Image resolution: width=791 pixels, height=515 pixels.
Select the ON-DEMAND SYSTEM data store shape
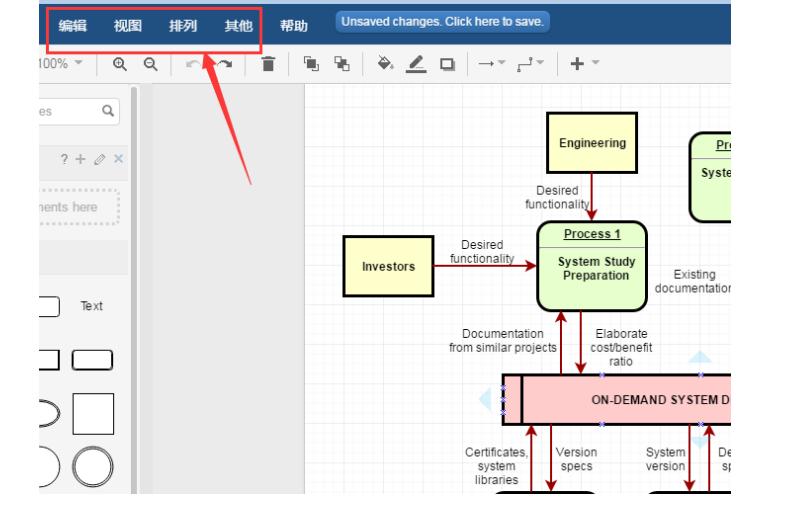click(x=616, y=399)
